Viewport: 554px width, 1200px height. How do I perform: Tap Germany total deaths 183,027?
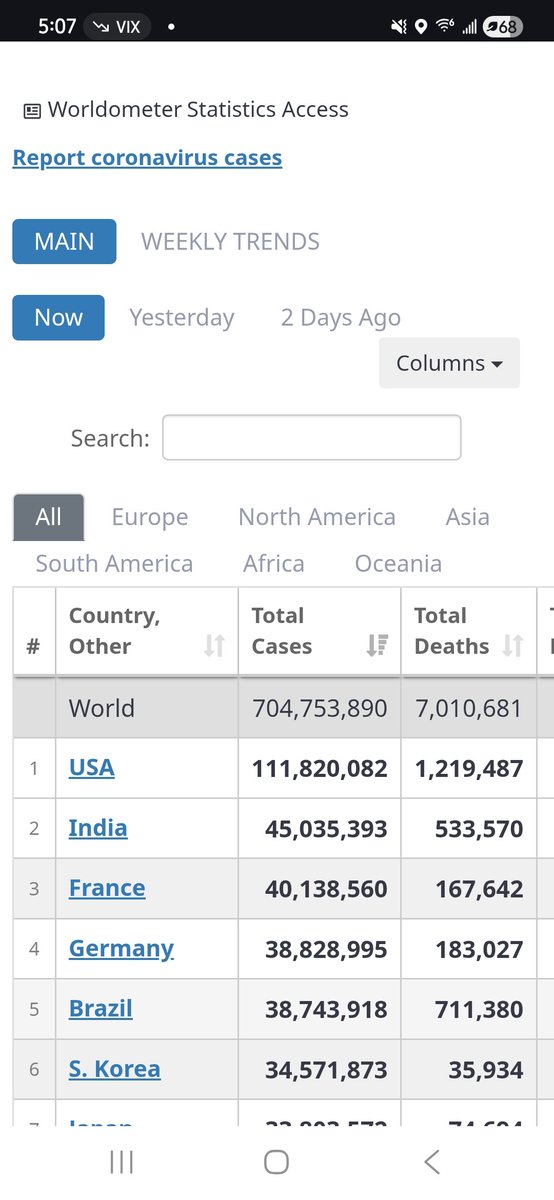pyautogui.click(x=479, y=949)
